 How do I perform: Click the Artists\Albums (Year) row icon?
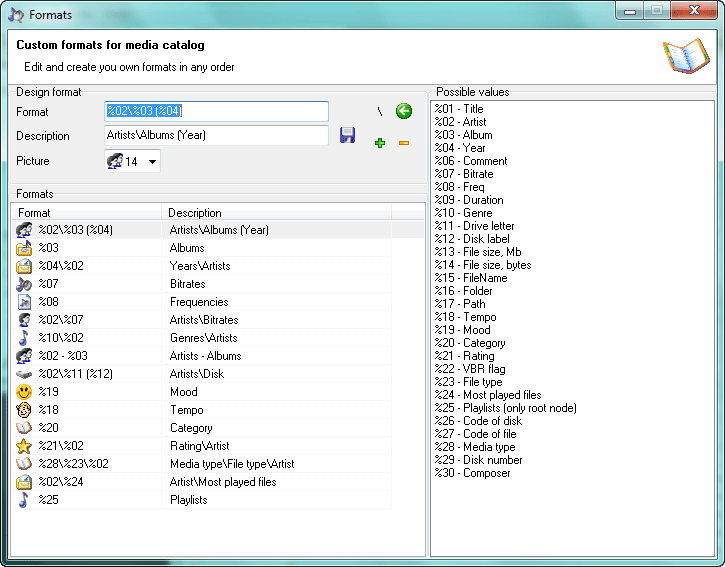click(x=24, y=230)
